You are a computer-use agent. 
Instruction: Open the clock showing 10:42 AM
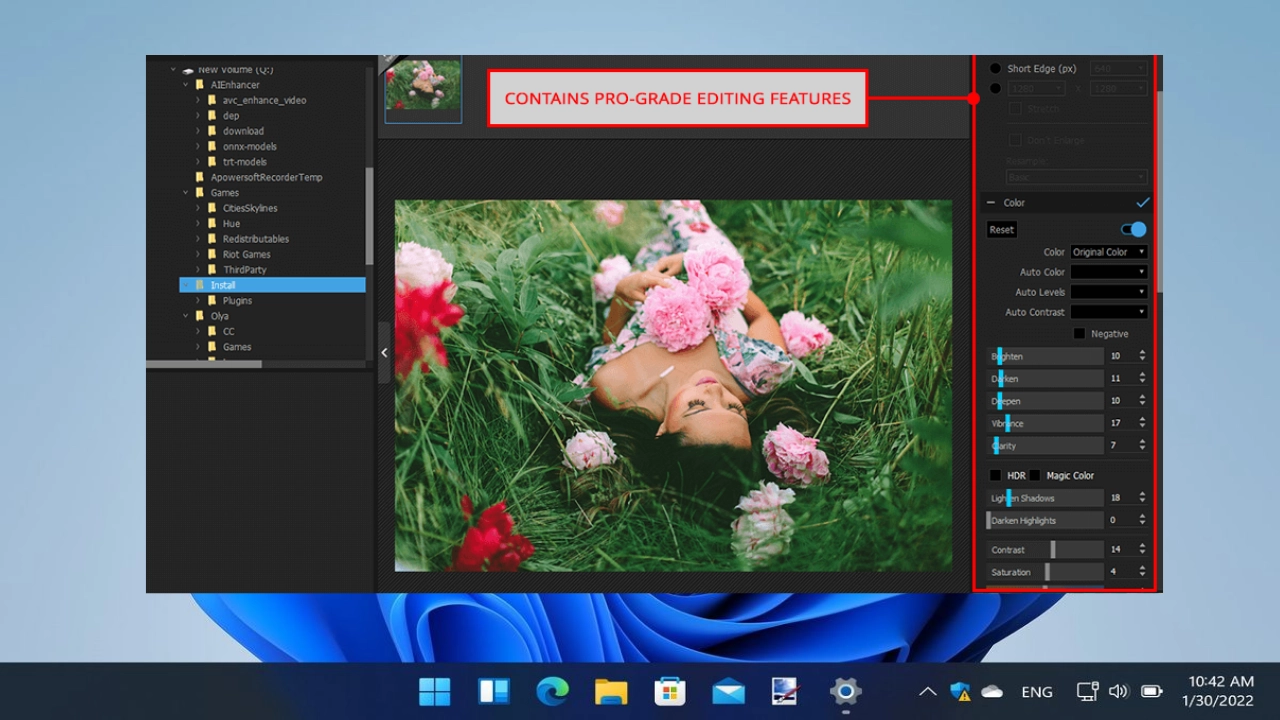pyautogui.click(x=1217, y=691)
